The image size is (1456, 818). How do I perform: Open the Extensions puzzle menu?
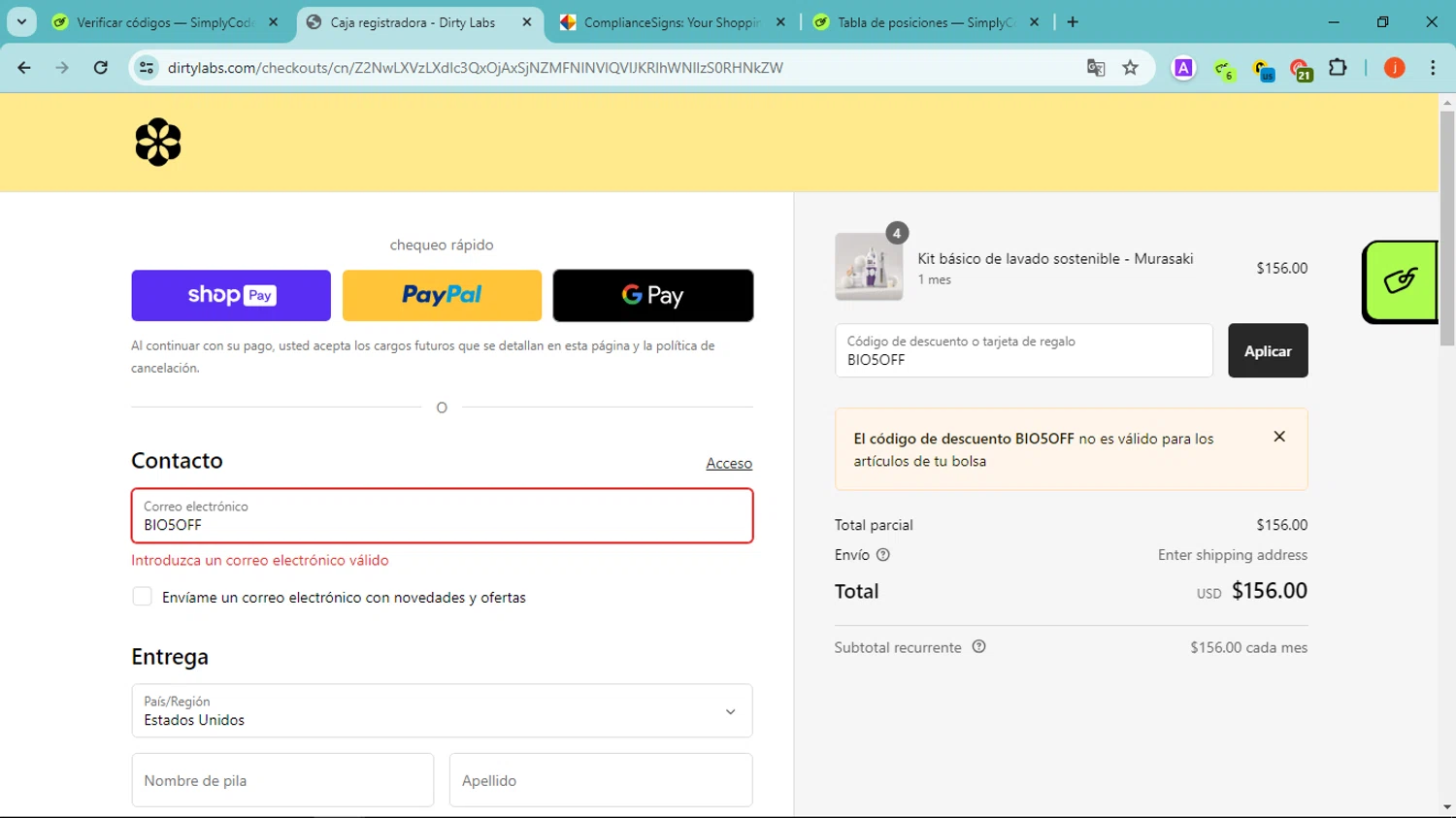pyautogui.click(x=1338, y=68)
